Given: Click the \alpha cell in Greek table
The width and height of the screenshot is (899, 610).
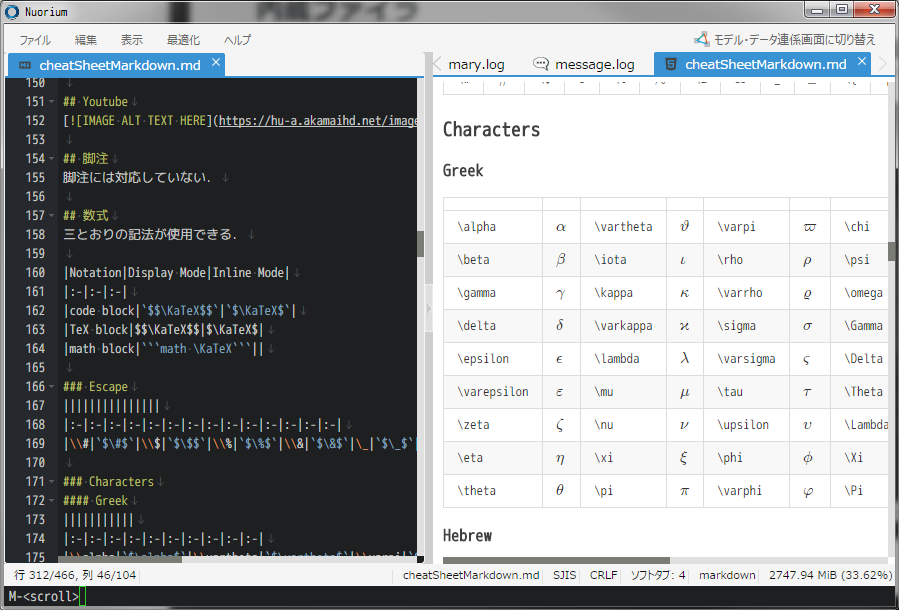Looking at the screenshot, I should (493, 227).
